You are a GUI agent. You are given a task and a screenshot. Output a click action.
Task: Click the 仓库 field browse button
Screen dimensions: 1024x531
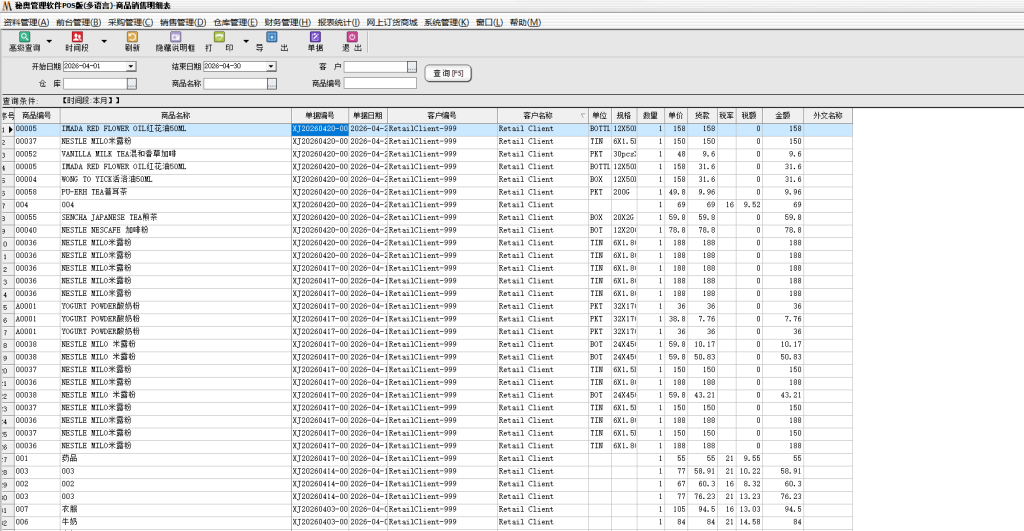click(x=131, y=84)
